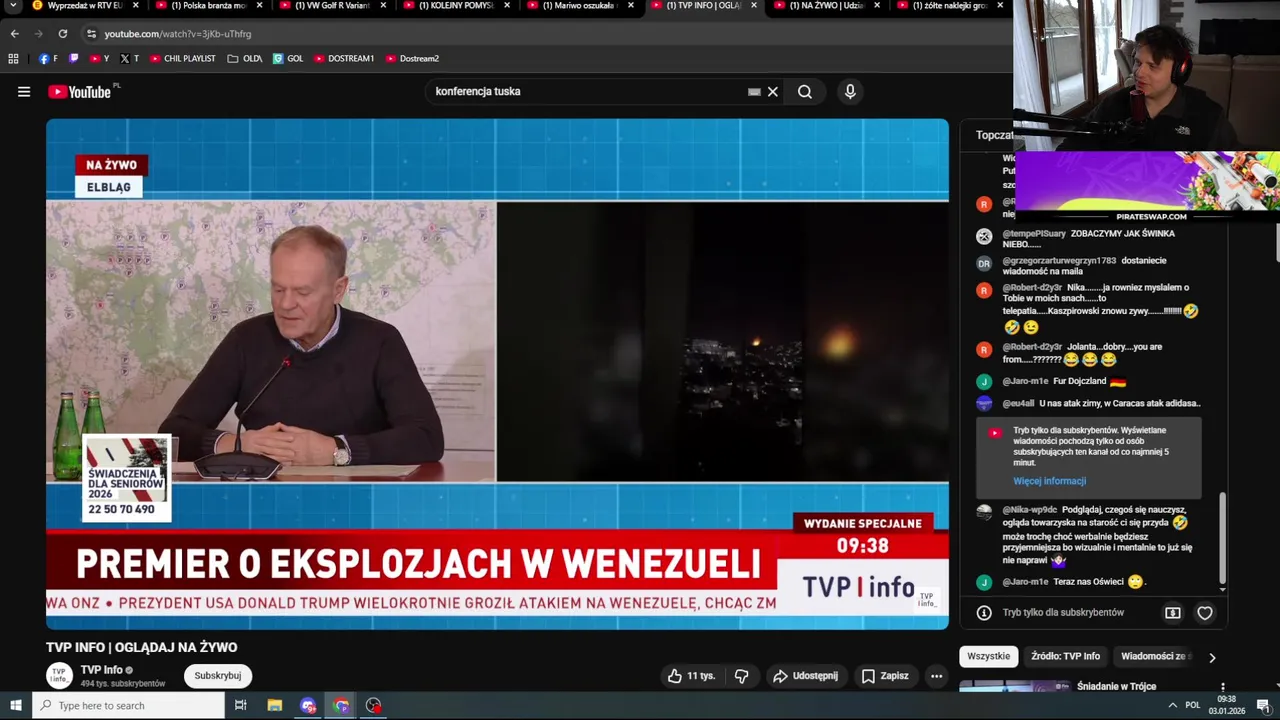1280x720 pixels.
Task: Open the Super Chat dollar icon
Action: [x=1173, y=613]
